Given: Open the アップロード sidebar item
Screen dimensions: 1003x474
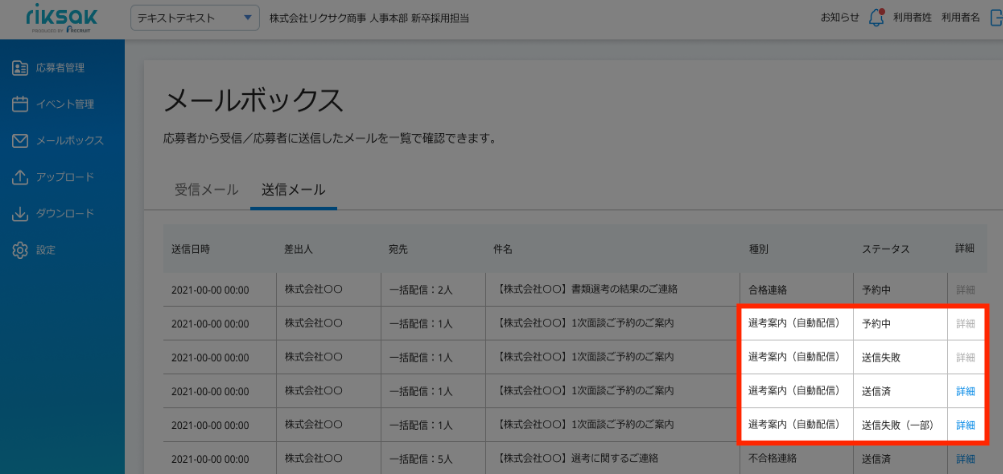Looking at the screenshot, I should 53,177.
